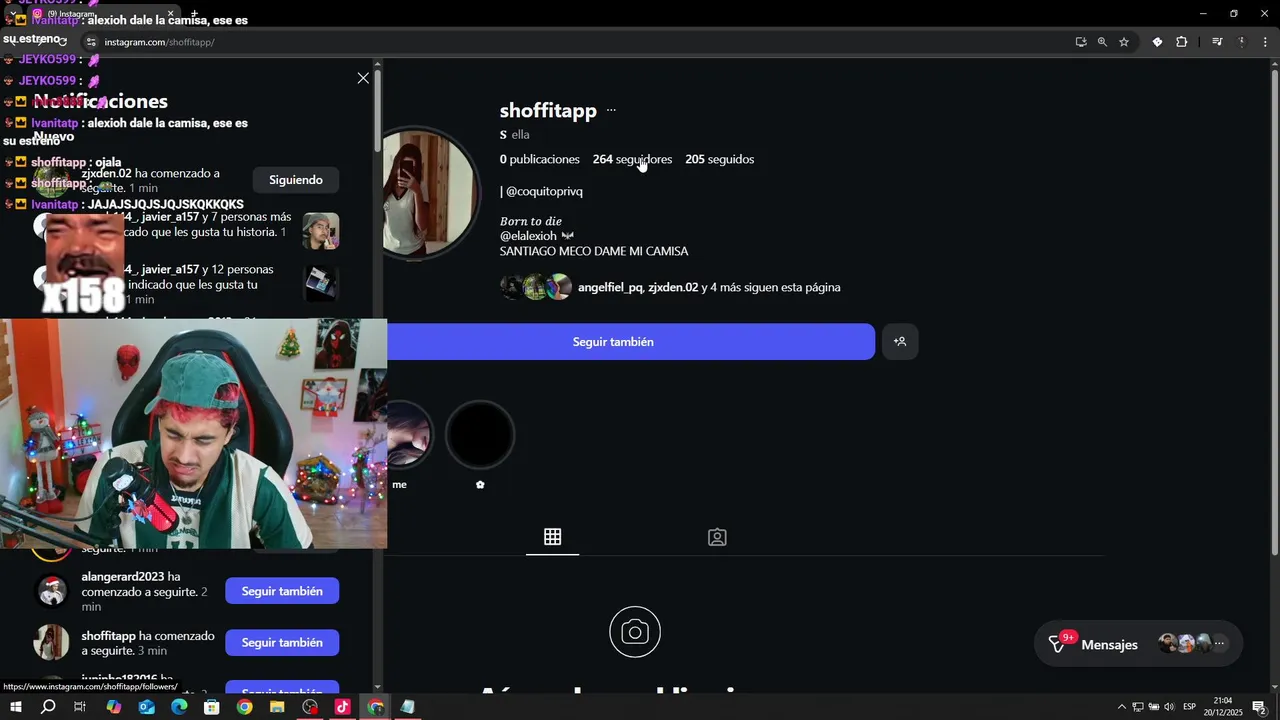Click 'SANTIAGO MECO DAME MI CAMISA' bio line

tap(594, 251)
